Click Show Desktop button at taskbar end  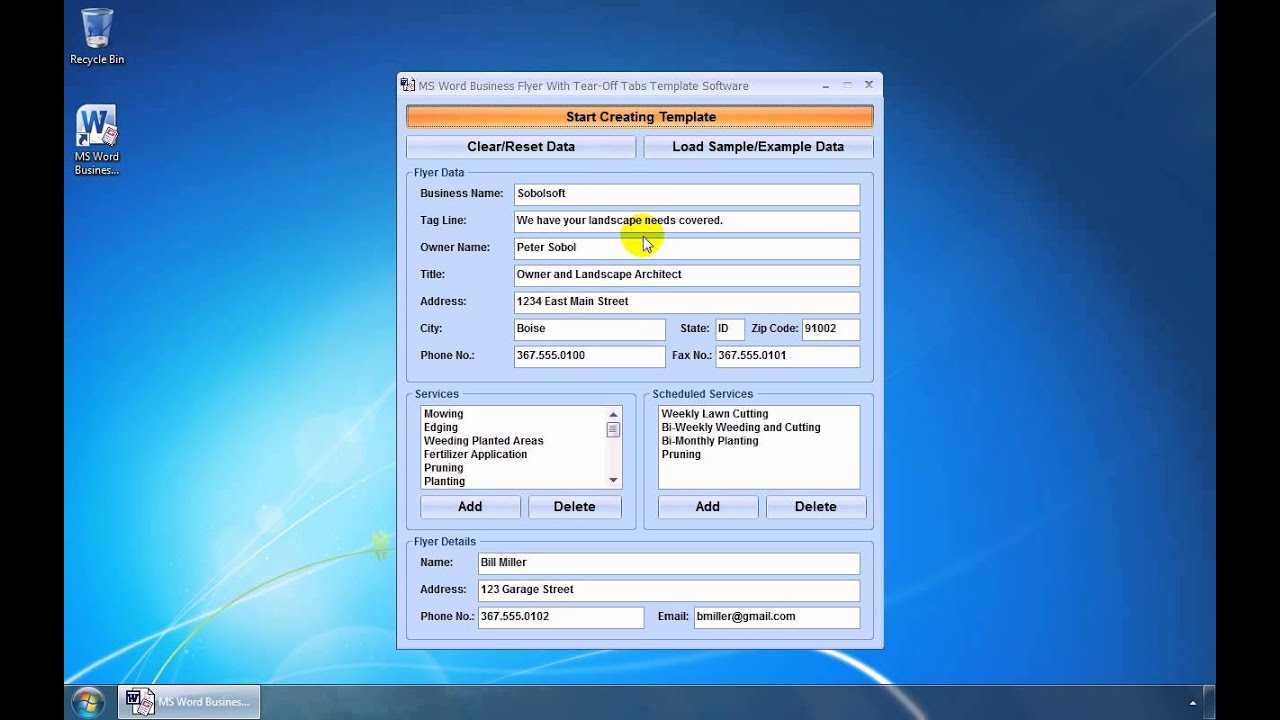tap(1211, 702)
